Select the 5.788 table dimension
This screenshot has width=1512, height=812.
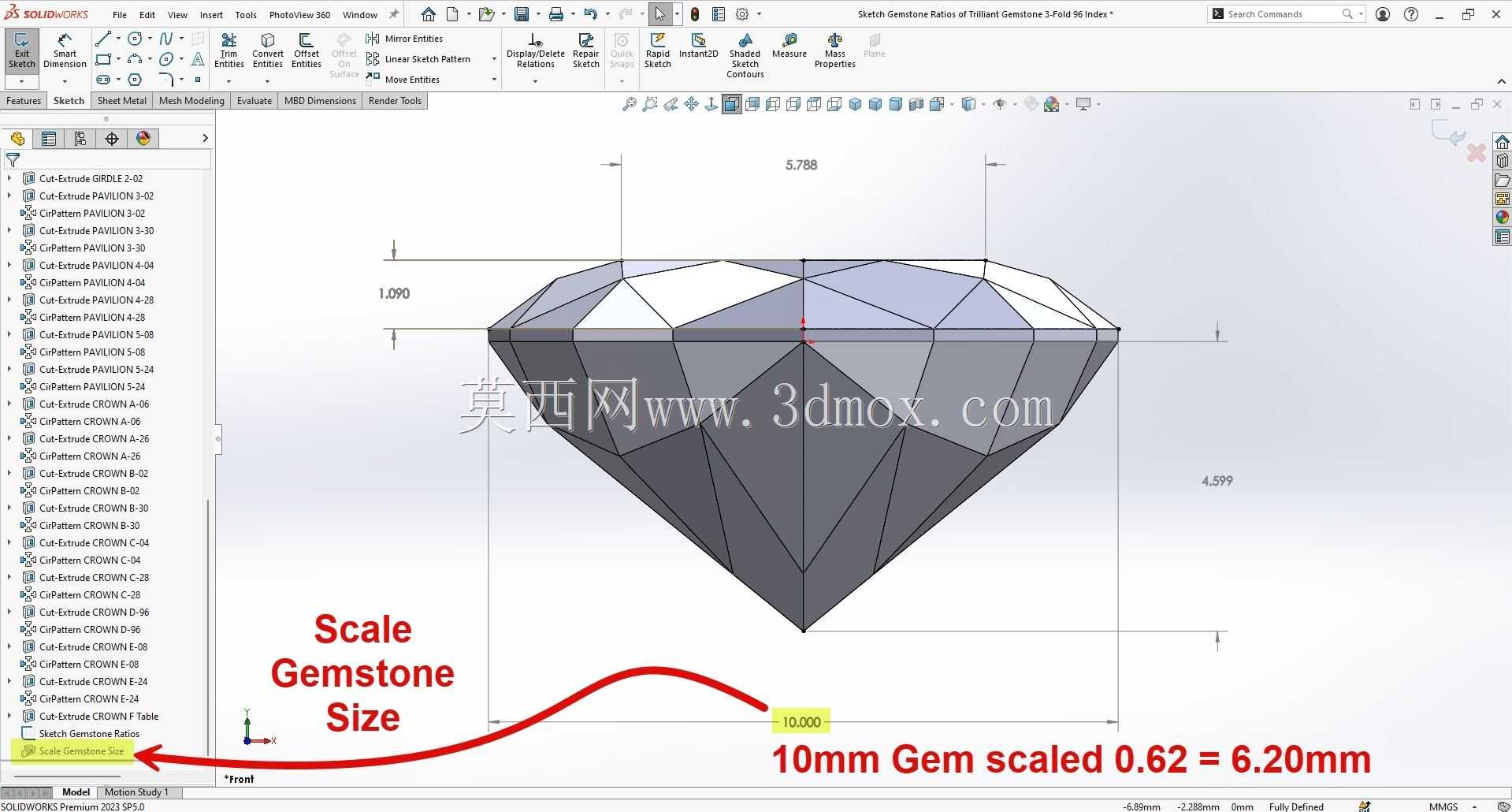coord(801,165)
